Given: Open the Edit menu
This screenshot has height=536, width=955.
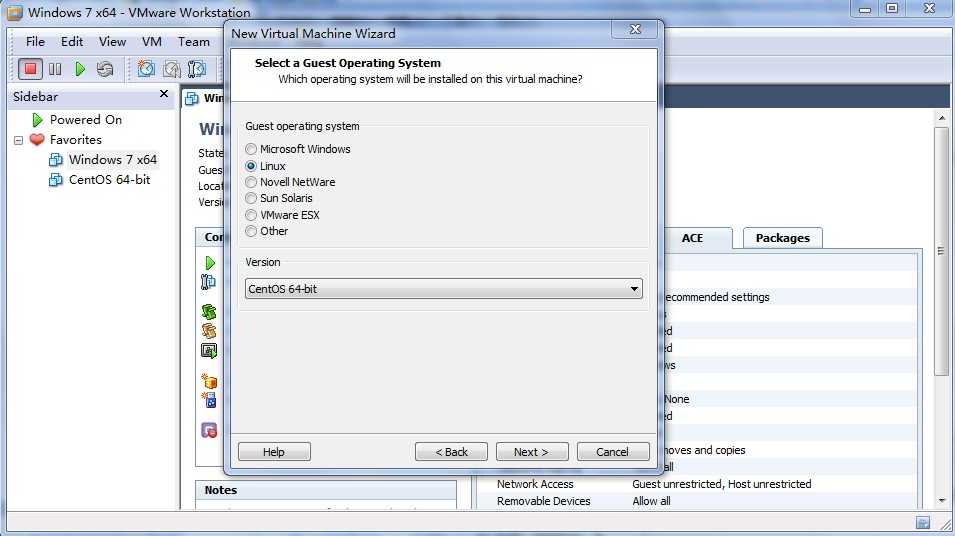Looking at the screenshot, I should pos(72,41).
